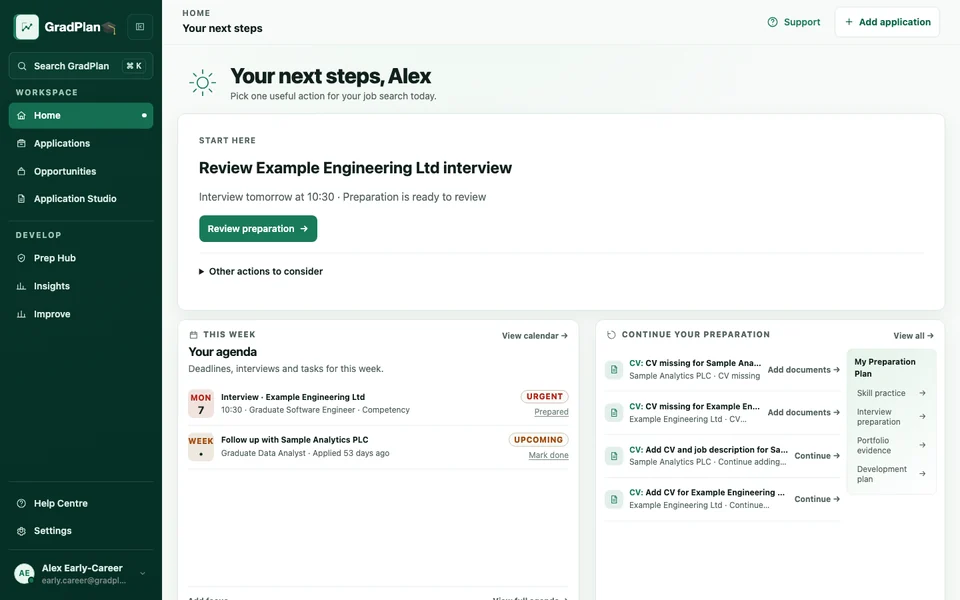Click the Add application button
The image size is (960, 600).
point(887,22)
